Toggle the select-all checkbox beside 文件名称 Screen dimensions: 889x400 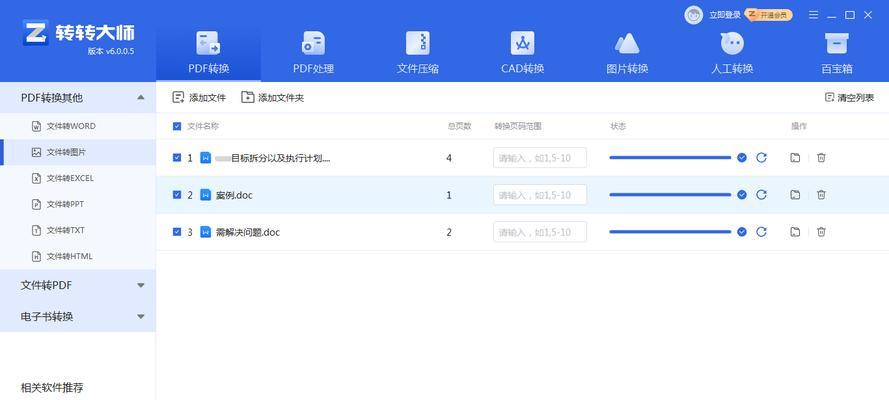(x=177, y=127)
